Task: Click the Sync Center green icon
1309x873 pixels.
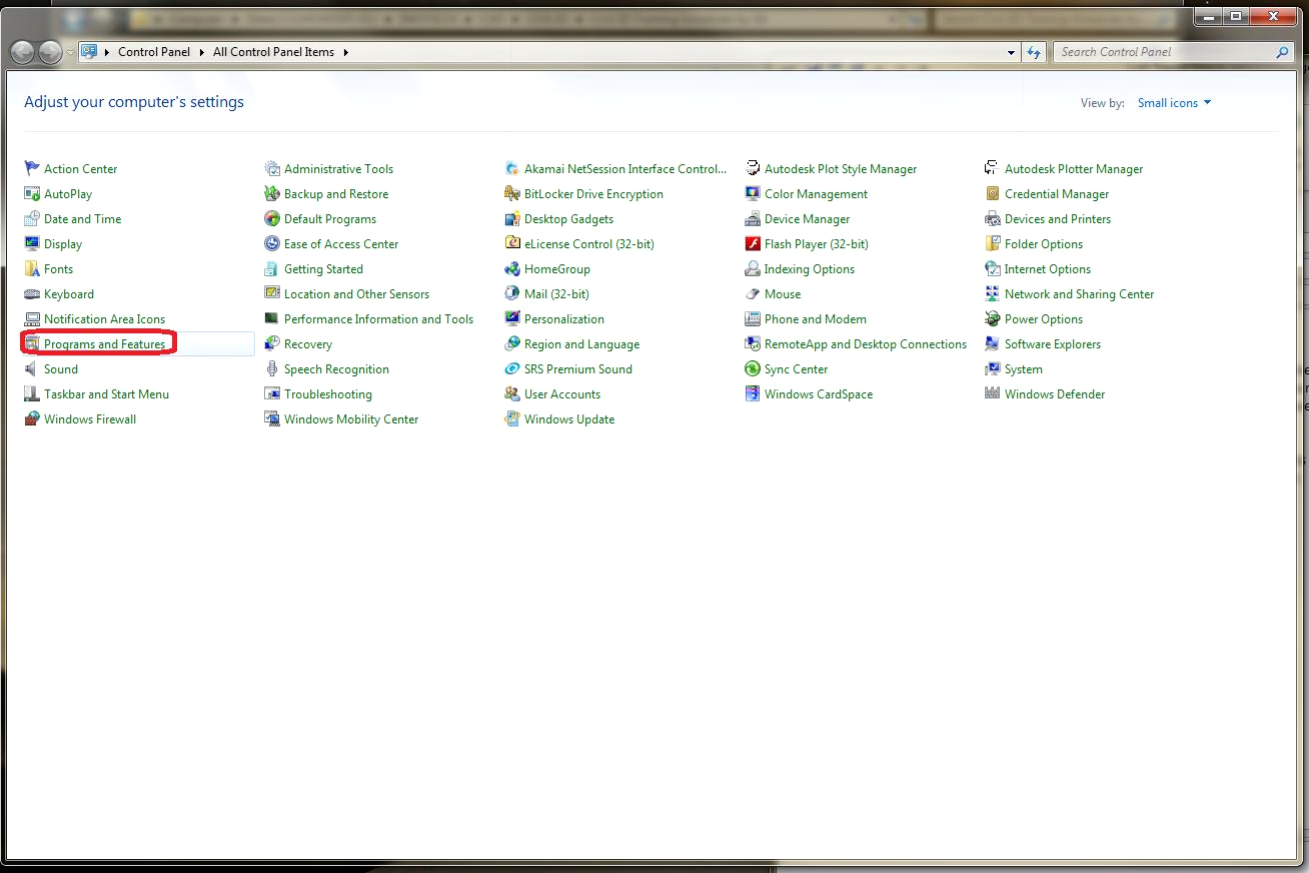Action: (753, 369)
